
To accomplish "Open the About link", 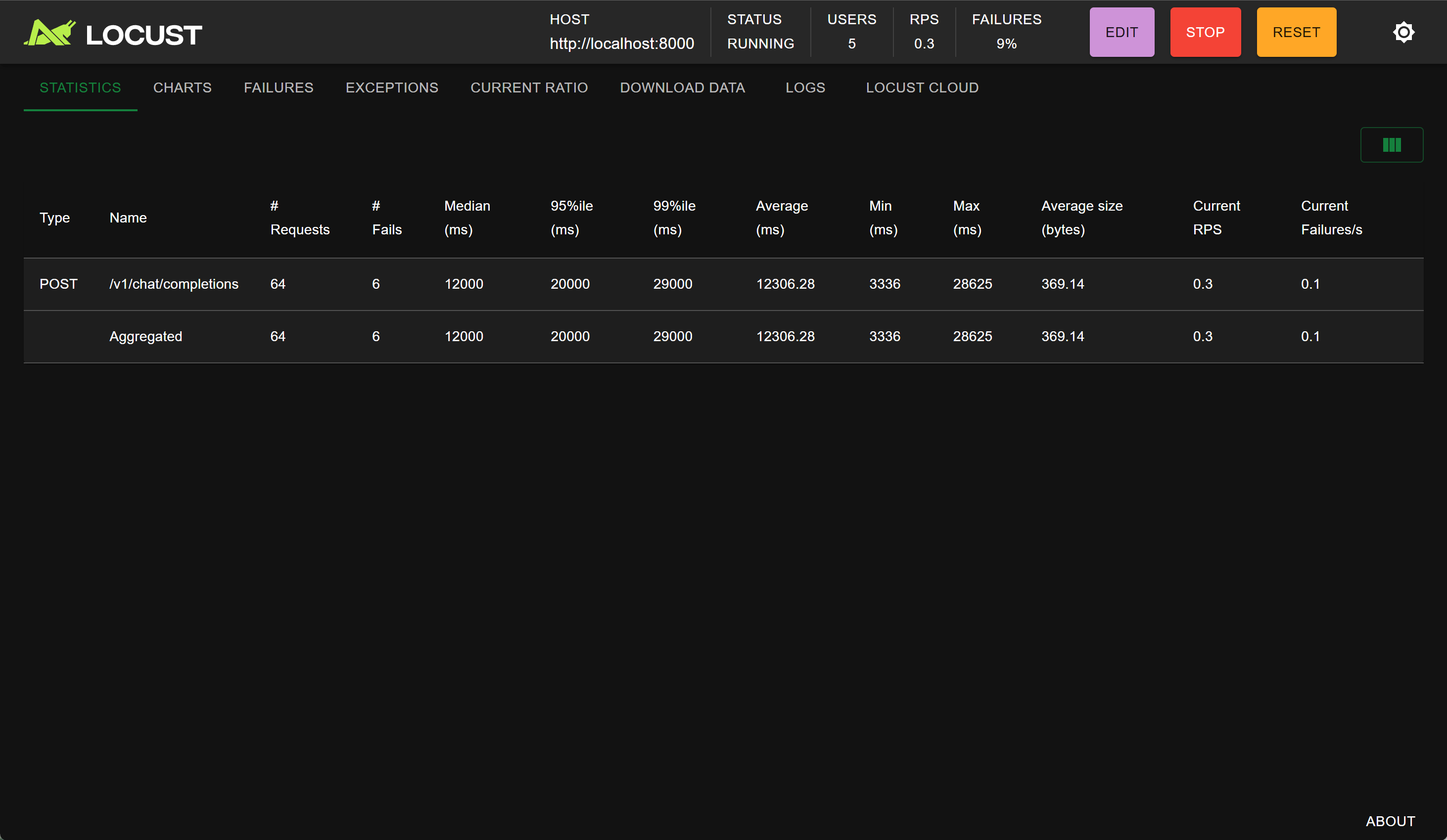I will pos(1390,821).
